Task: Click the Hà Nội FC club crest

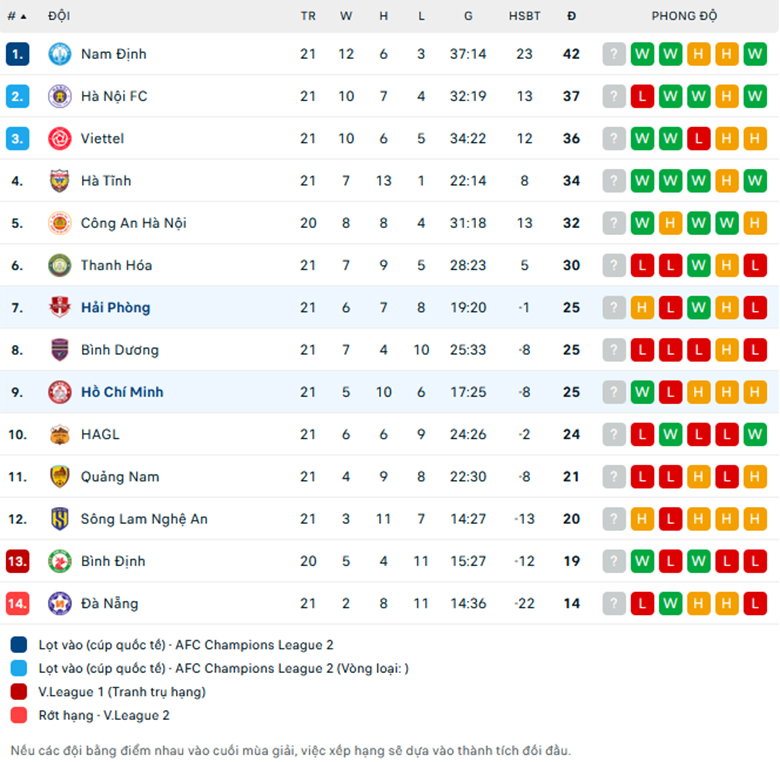Action: coord(60,96)
